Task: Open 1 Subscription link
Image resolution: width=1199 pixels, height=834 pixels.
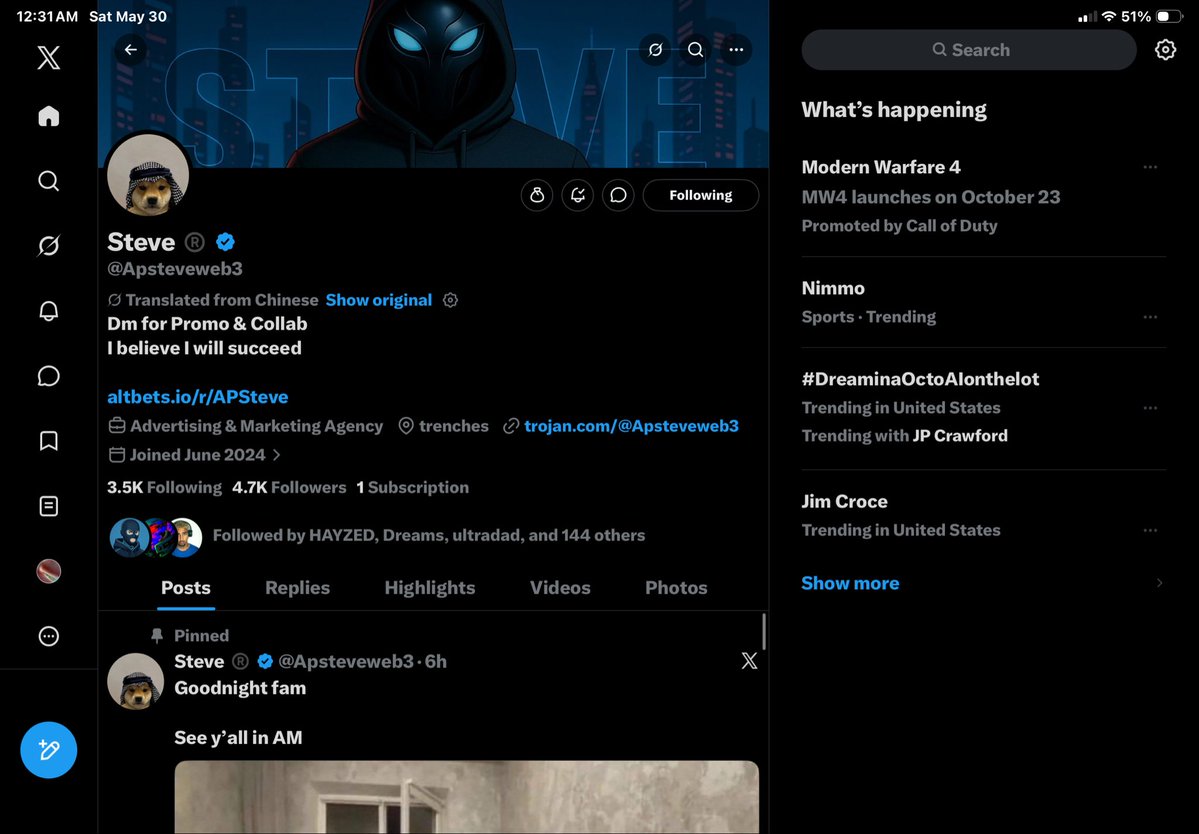Action: click(412, 487)
